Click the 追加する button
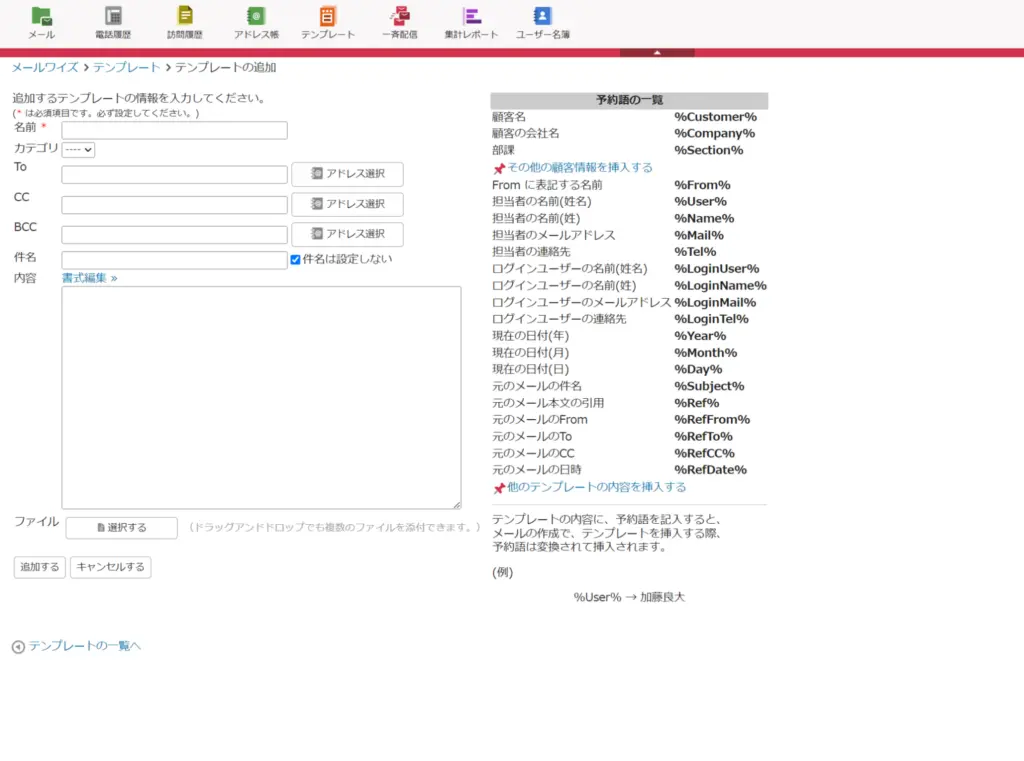 pyautogui.click(x=39, y=567)
